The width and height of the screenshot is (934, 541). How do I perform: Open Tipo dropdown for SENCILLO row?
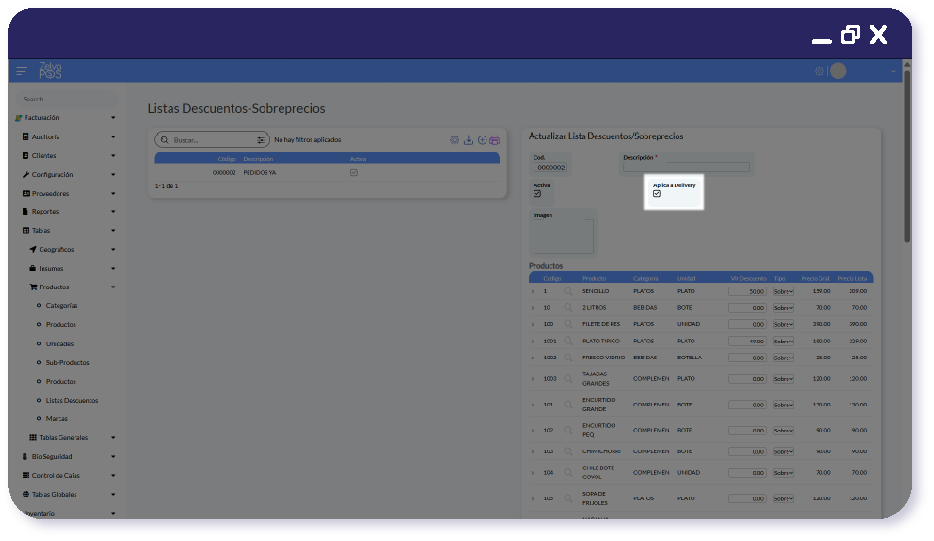[783, 291]
